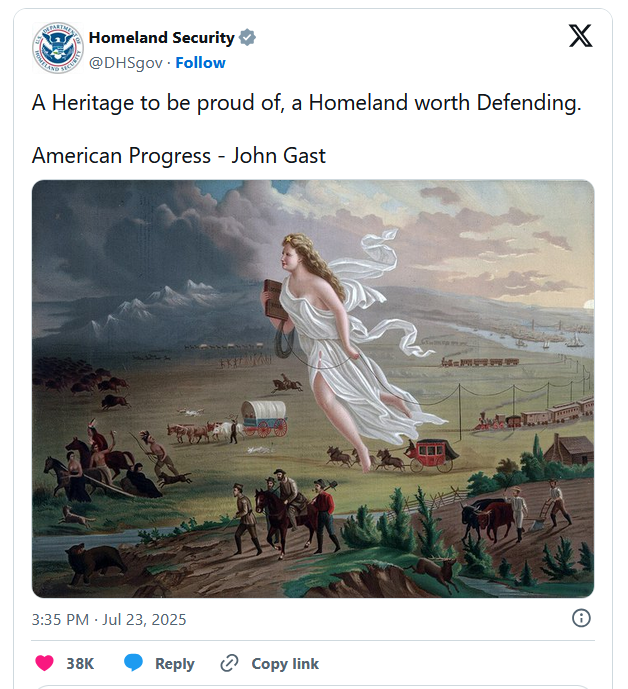This screenshot has height=689, width=628.
Task: Open the 3:35 PM · Jul 23, 2025 timestamp
Action: click(109, 620)
